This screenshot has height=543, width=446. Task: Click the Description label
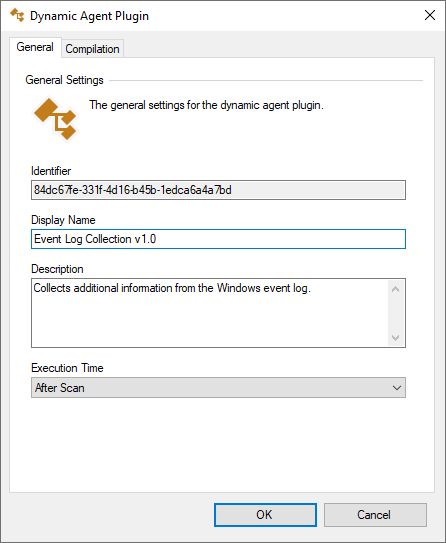tap(57, 269)
